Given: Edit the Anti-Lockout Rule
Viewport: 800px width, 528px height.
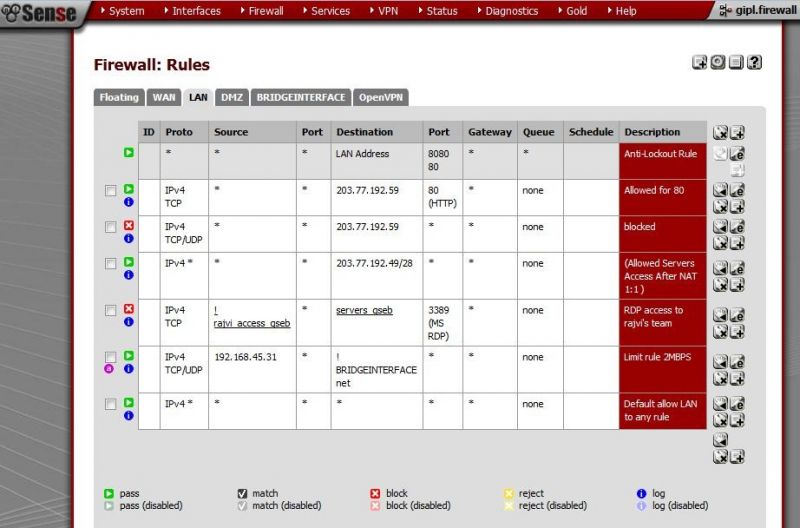Looking at the screenshot, I should 737,153.
